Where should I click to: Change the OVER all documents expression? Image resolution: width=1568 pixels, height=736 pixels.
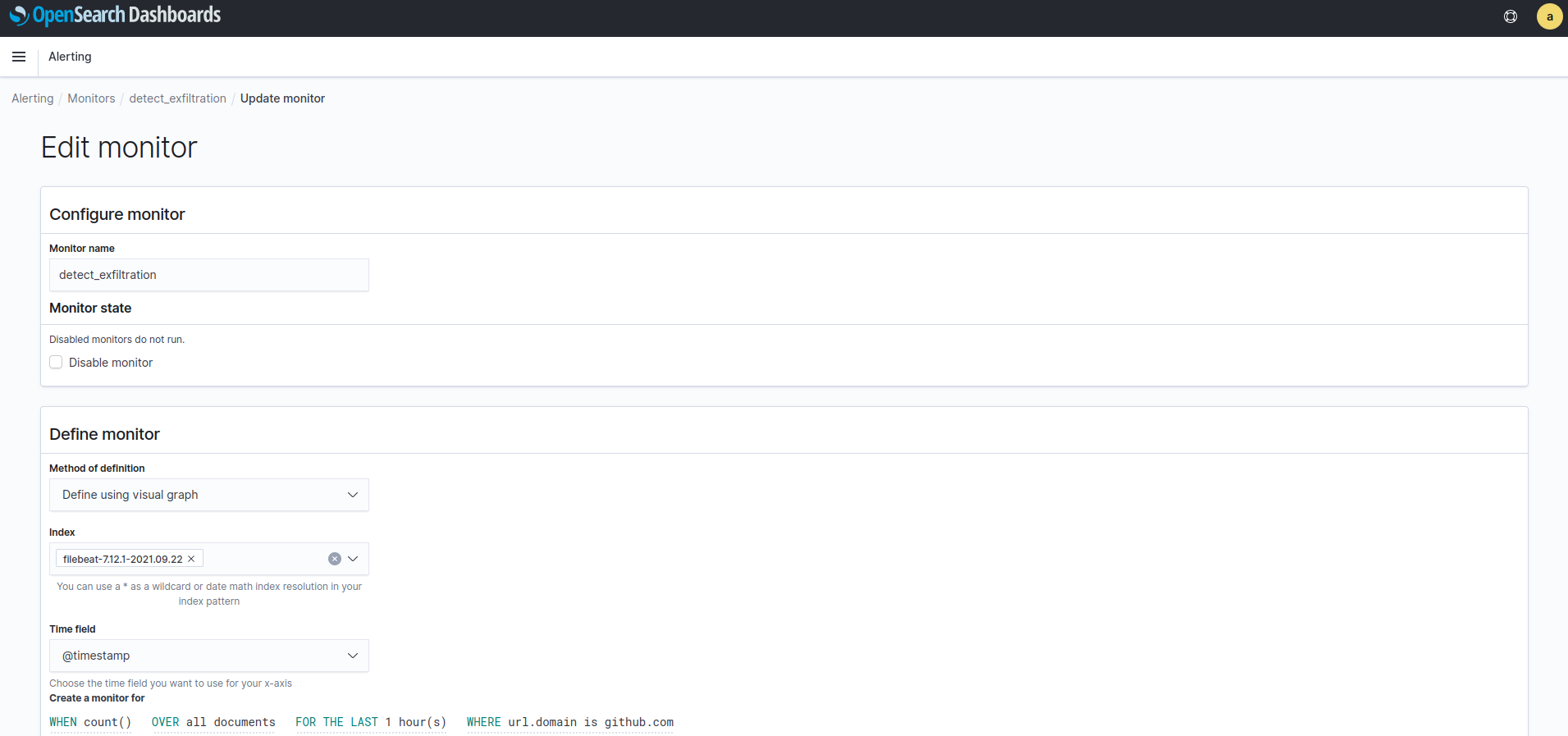(x=213, y=722)
